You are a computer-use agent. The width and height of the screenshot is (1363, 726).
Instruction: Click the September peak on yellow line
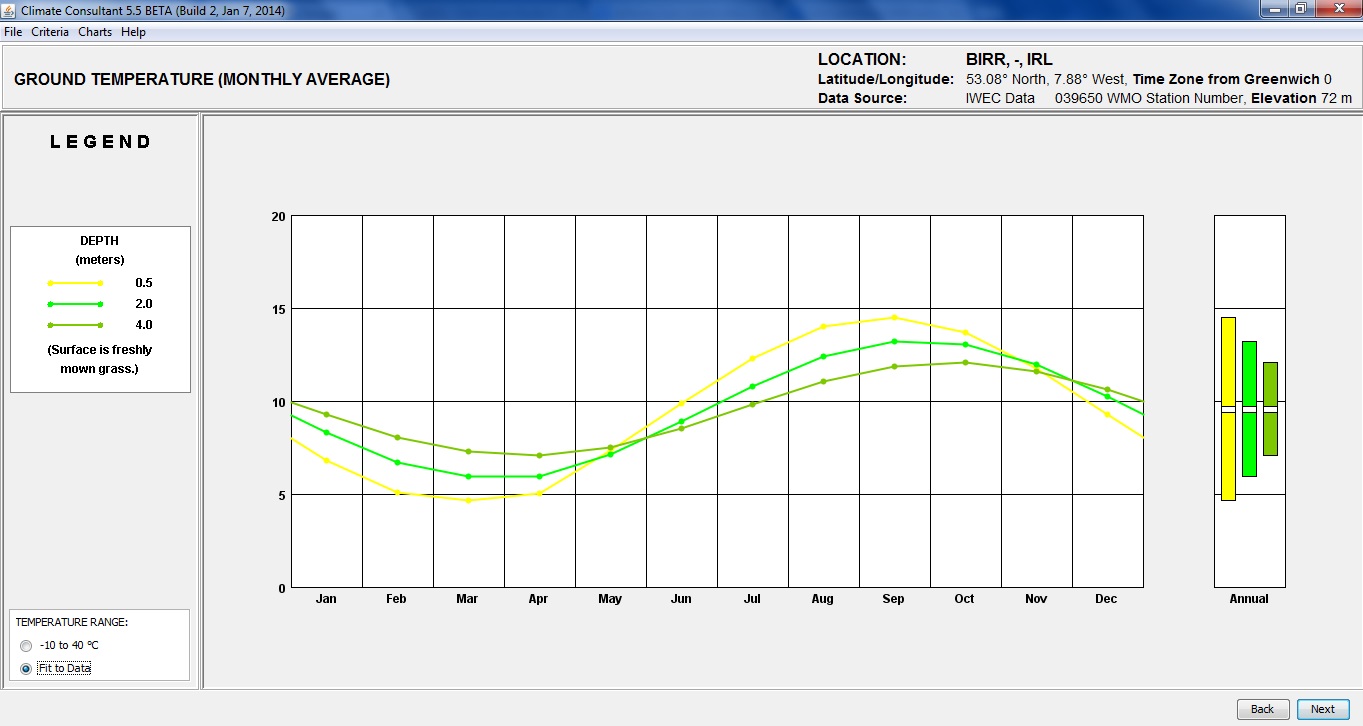click(894, 318)
